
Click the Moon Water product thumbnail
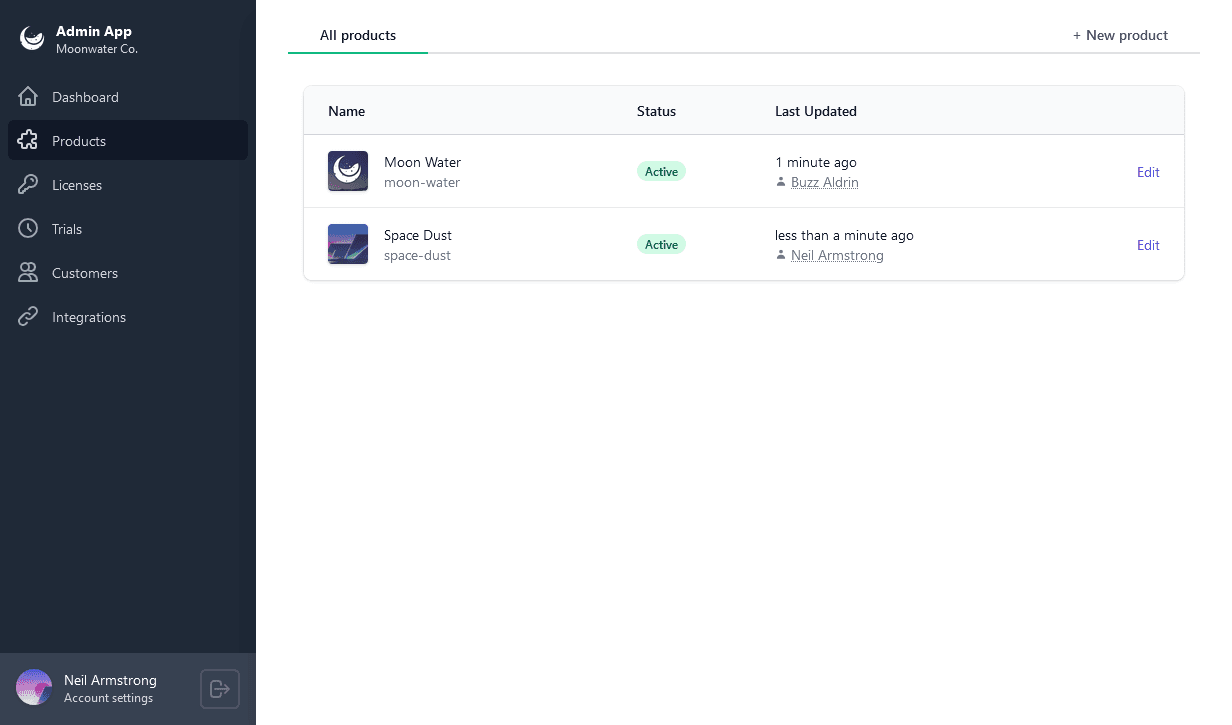pos(348,171)
